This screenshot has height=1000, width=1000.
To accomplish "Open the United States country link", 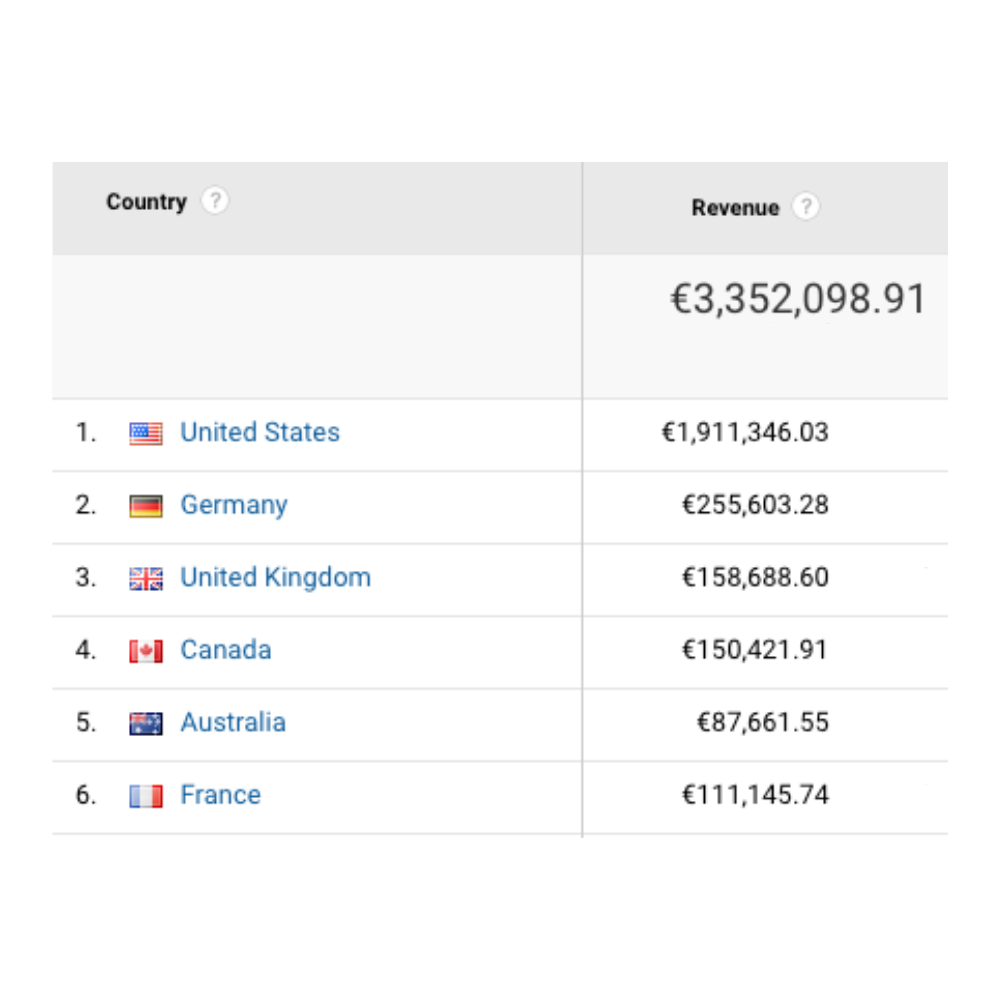I will point(260,432).
